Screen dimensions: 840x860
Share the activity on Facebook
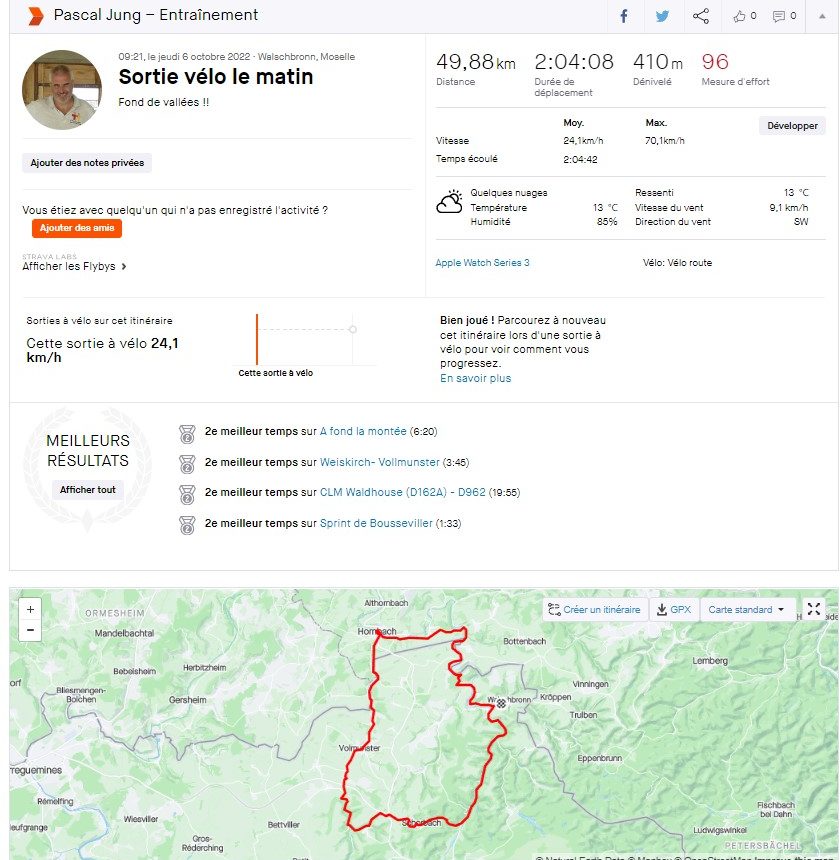point(623,16)
